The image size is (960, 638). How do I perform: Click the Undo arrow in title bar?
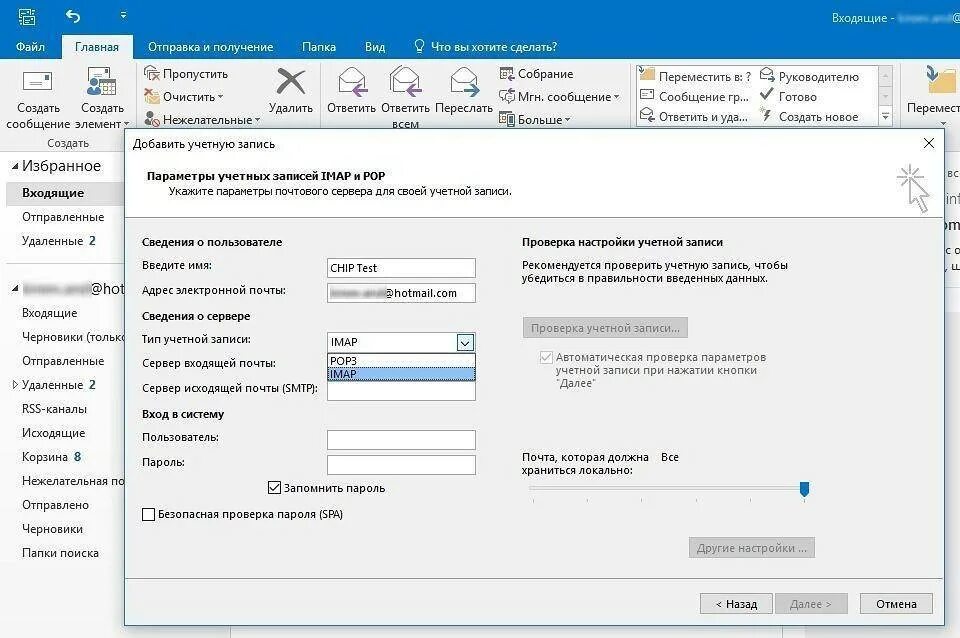tap(73, 16)
